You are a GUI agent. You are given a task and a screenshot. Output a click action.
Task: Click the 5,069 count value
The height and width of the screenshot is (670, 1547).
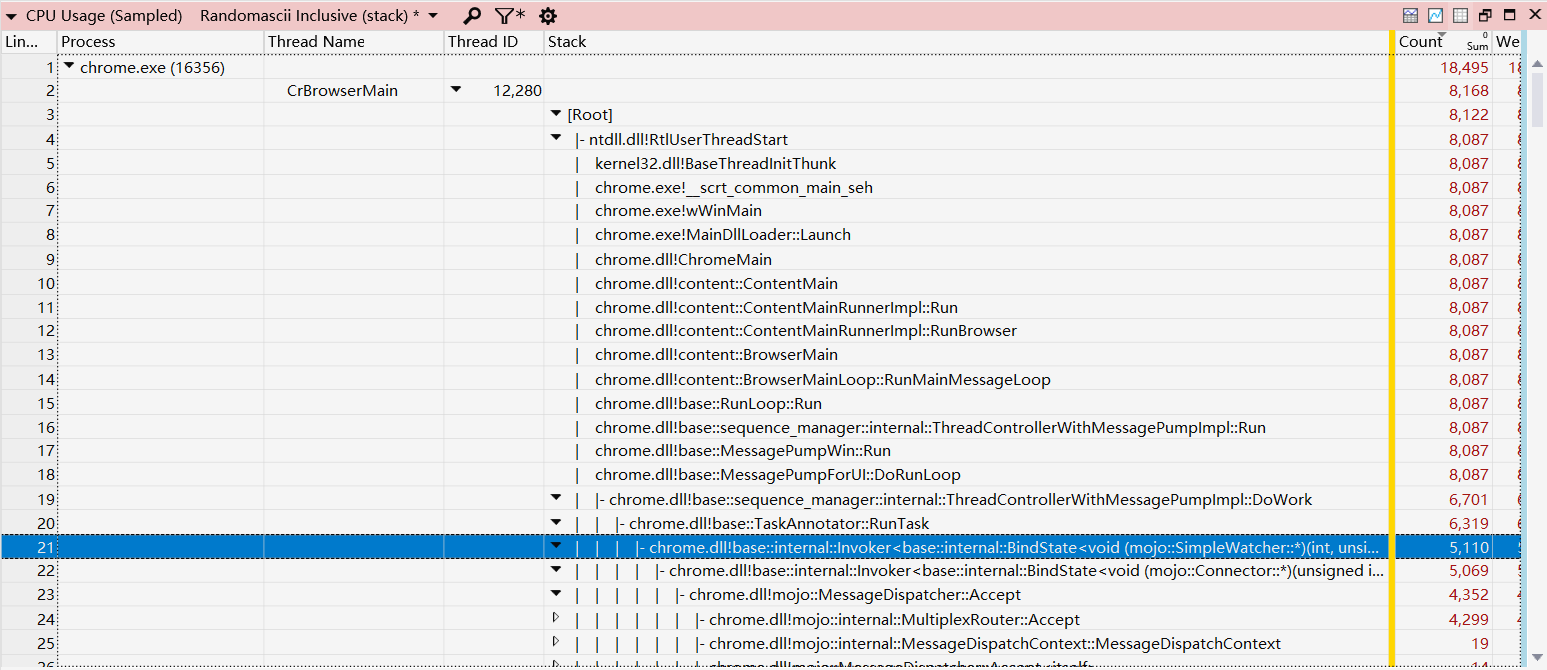coord(1468,571)
